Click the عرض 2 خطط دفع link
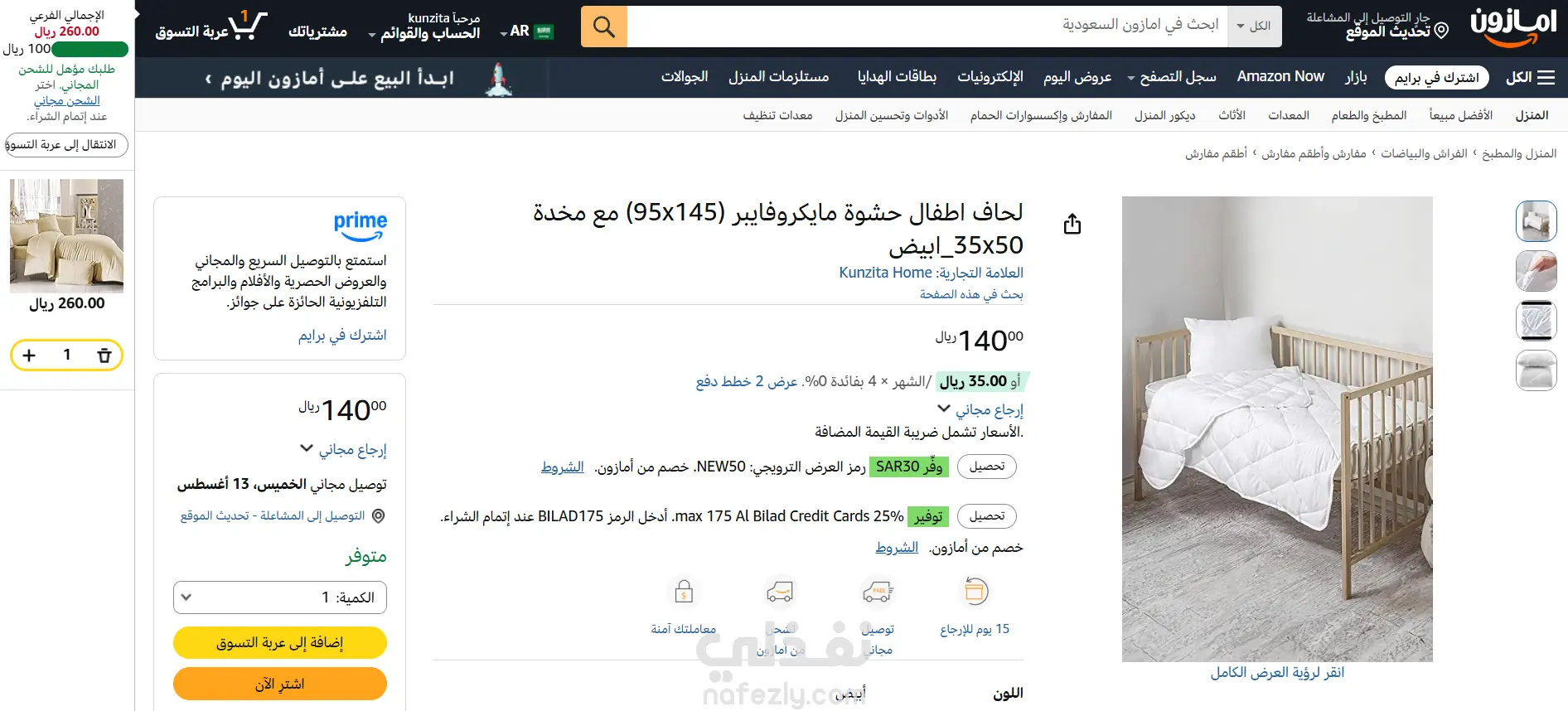1568x711 pixels. [x=747, y=381]
